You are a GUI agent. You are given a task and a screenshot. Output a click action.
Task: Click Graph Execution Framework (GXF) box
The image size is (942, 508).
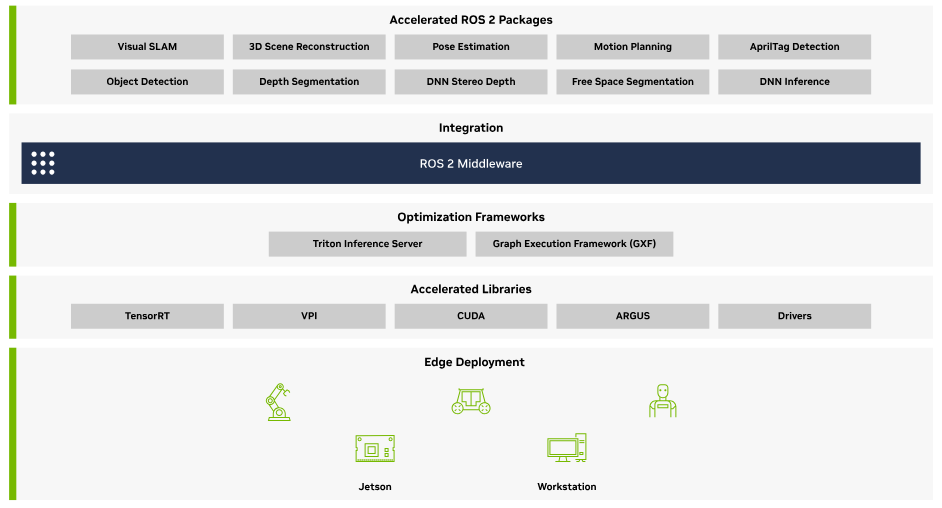(x=574, y=244)
